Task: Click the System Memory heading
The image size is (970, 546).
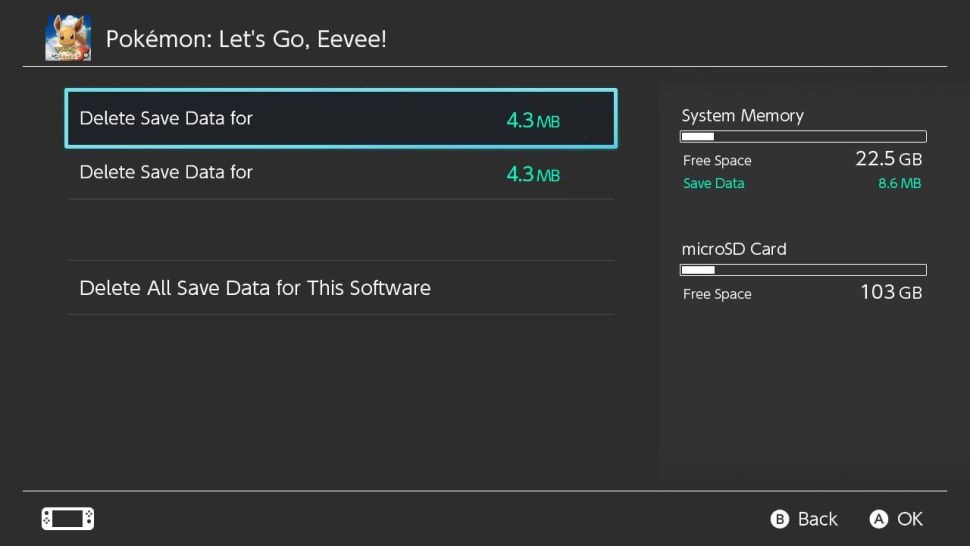Action: click(x=742, y=116)
